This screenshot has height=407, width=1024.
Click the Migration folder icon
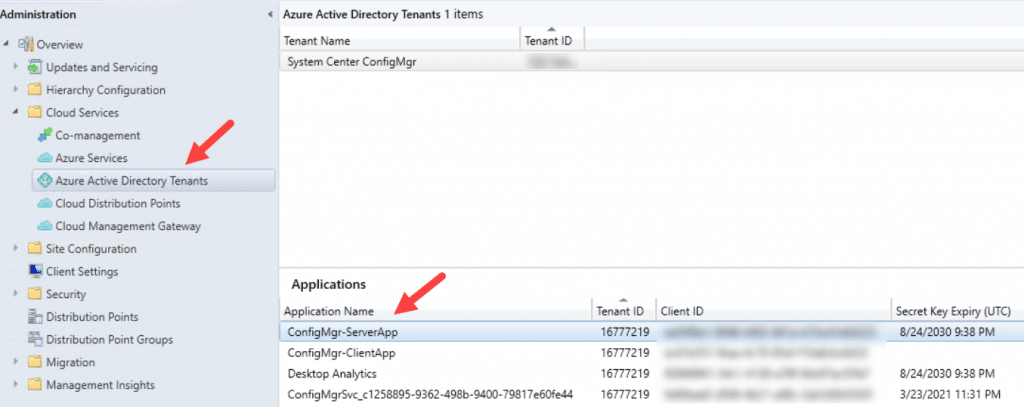[35, 362]
